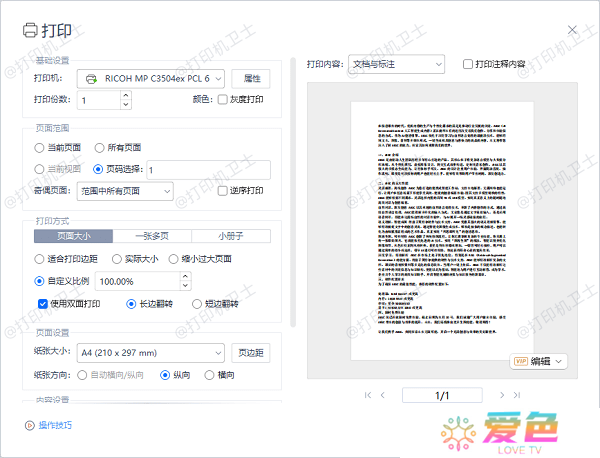Go to last preview page
The image size is (600, 458).
click(x=517, y=395)
